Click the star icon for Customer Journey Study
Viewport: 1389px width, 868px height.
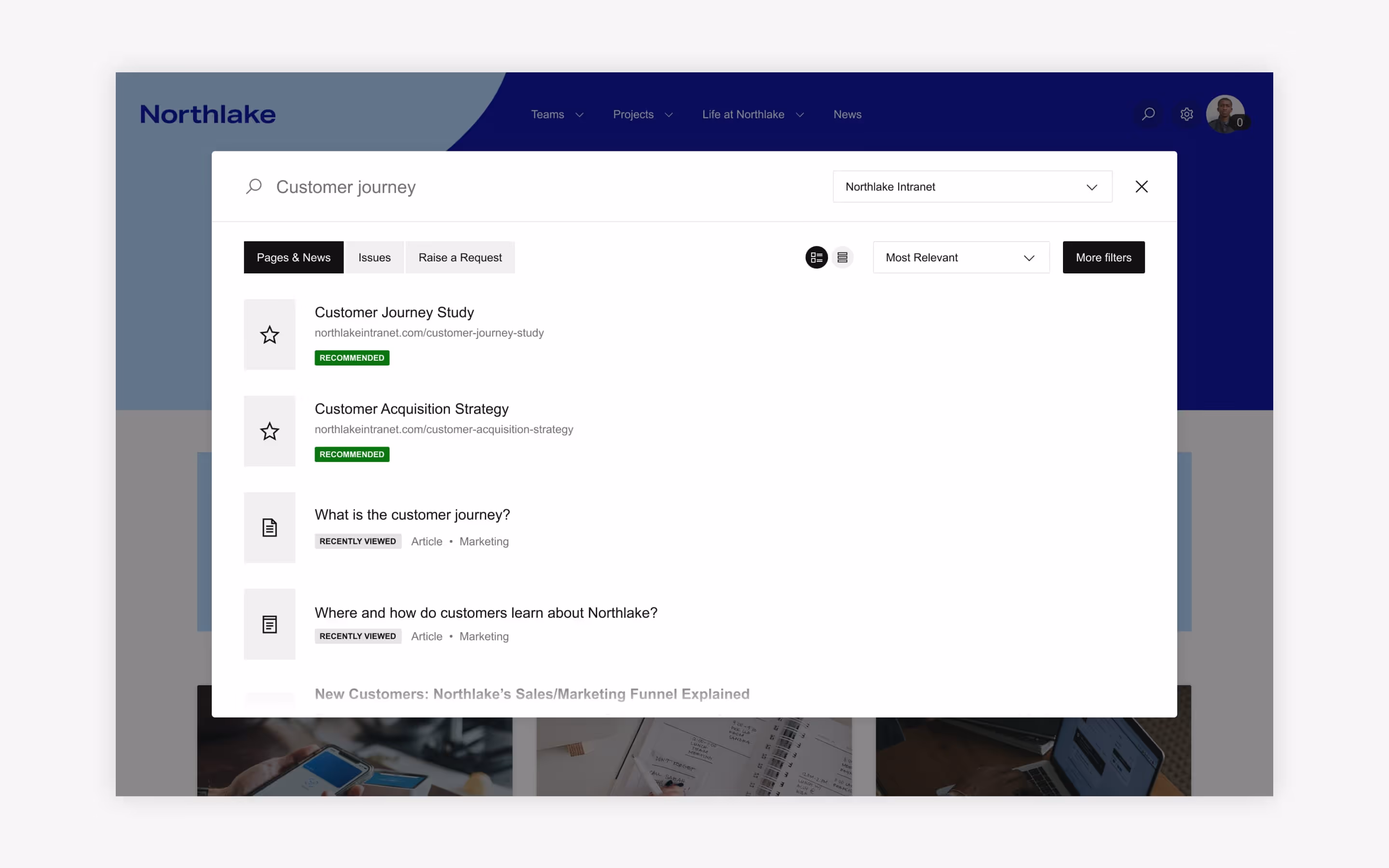pyautogui.click(x=269, y=335)
